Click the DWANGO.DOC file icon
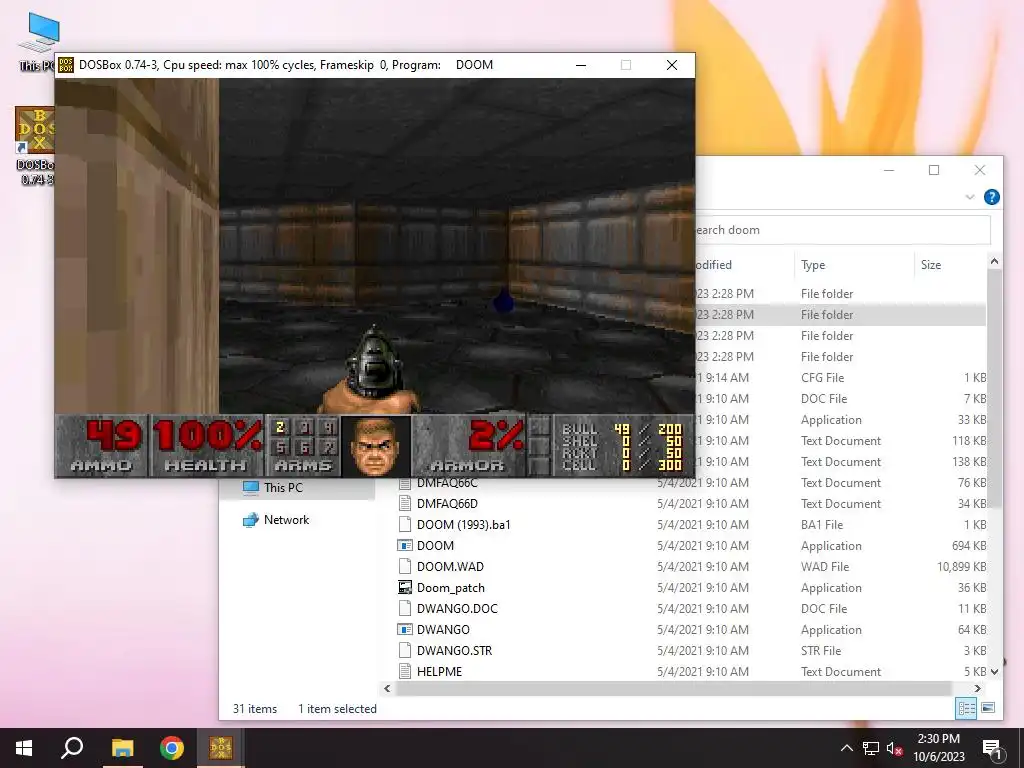 [405, 609]
